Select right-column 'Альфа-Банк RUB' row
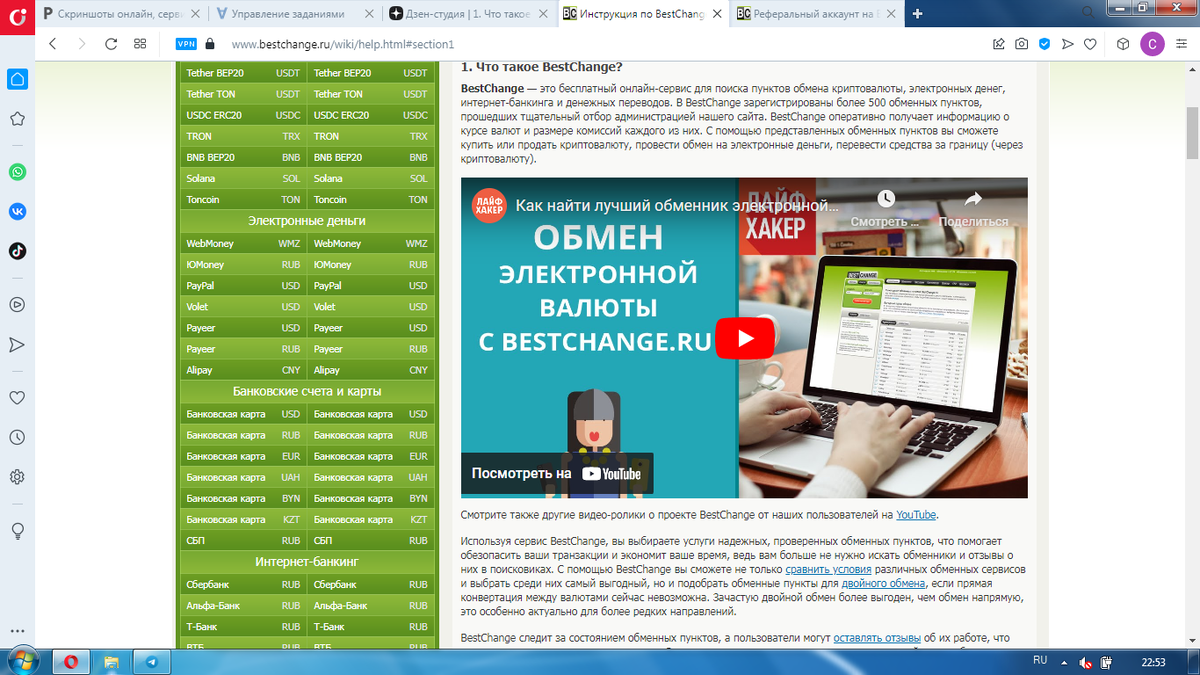 (371, 605)
